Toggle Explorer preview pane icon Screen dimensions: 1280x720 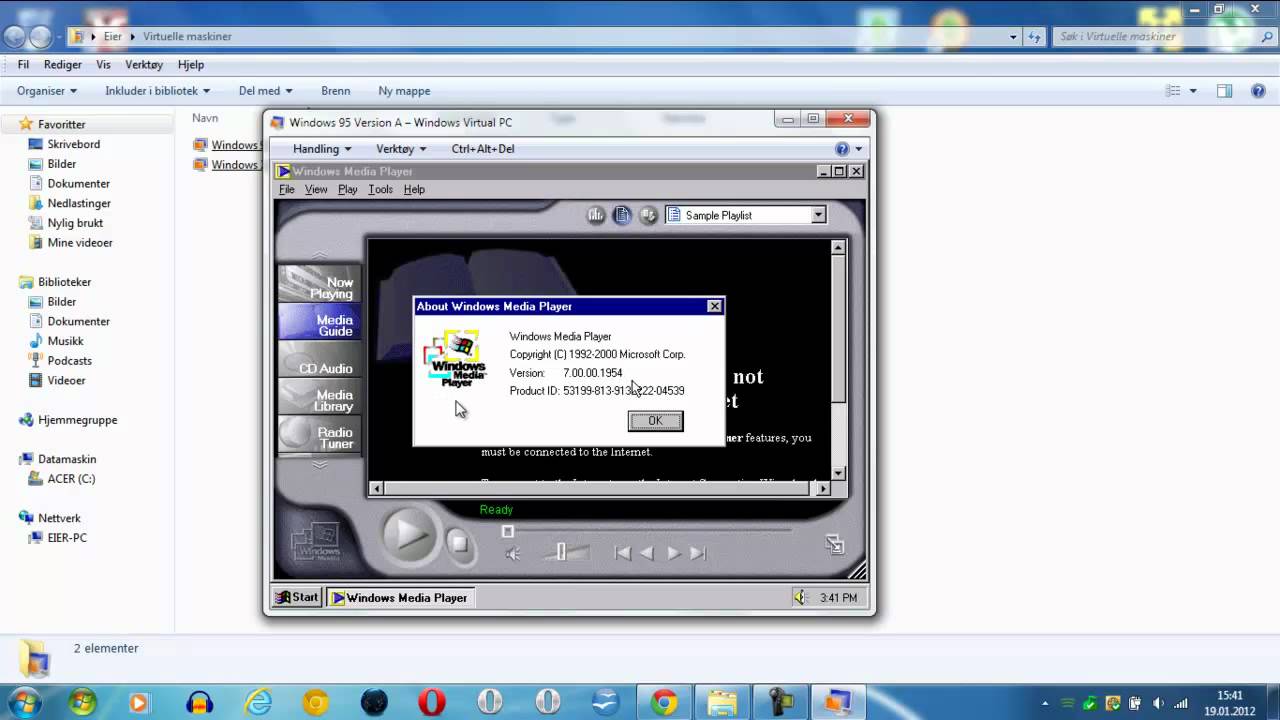coord(1224,91)
